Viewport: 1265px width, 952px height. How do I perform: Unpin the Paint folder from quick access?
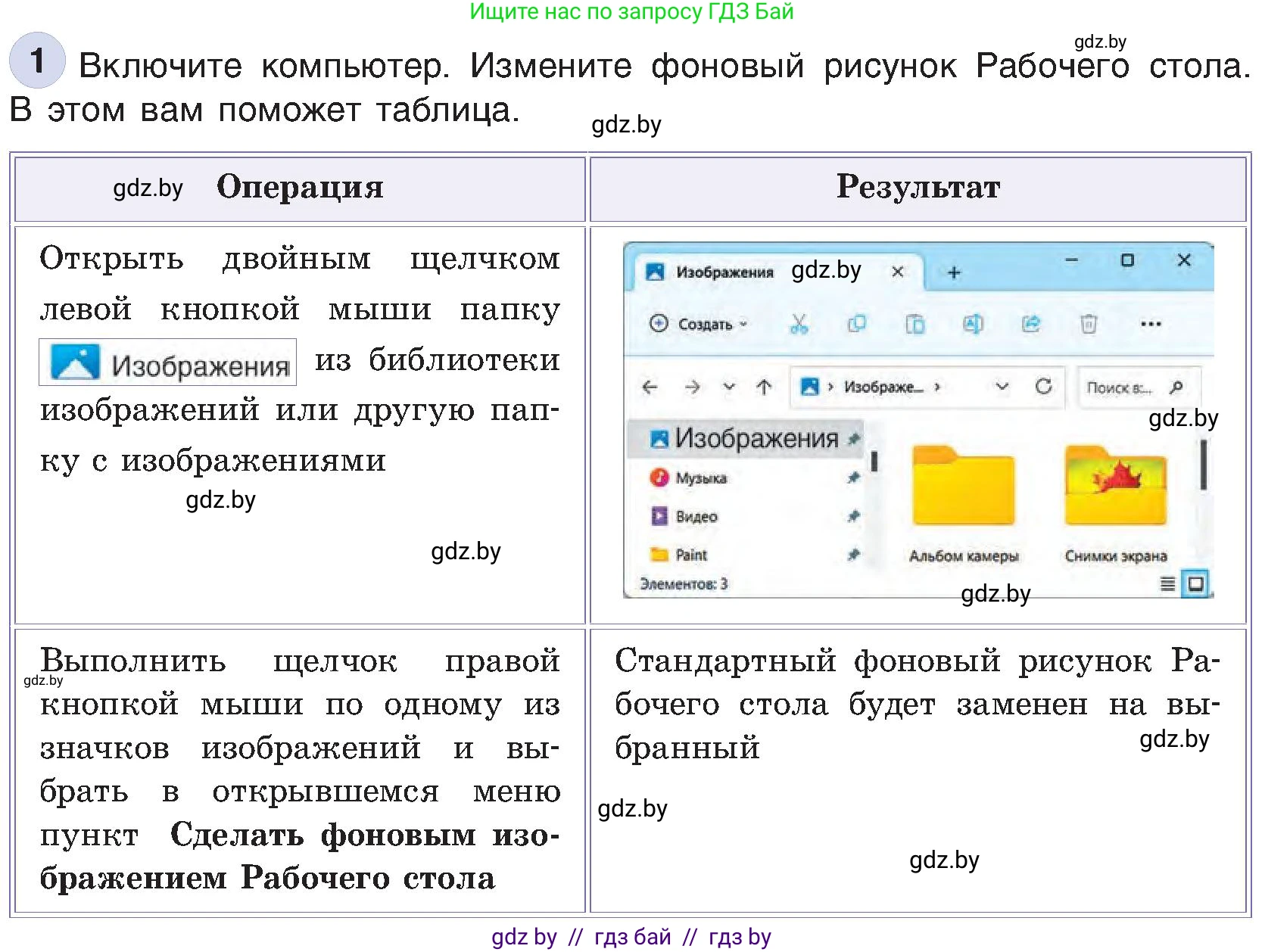tap(854, 555)
